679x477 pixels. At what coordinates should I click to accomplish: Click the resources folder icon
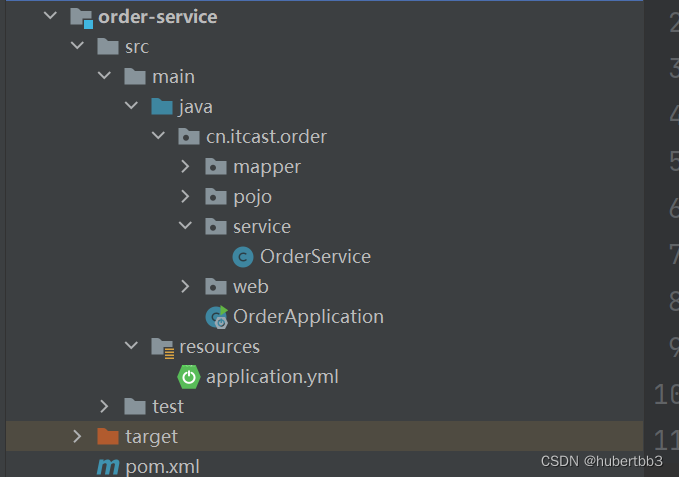pyautogui.click(x=163, y=348)
